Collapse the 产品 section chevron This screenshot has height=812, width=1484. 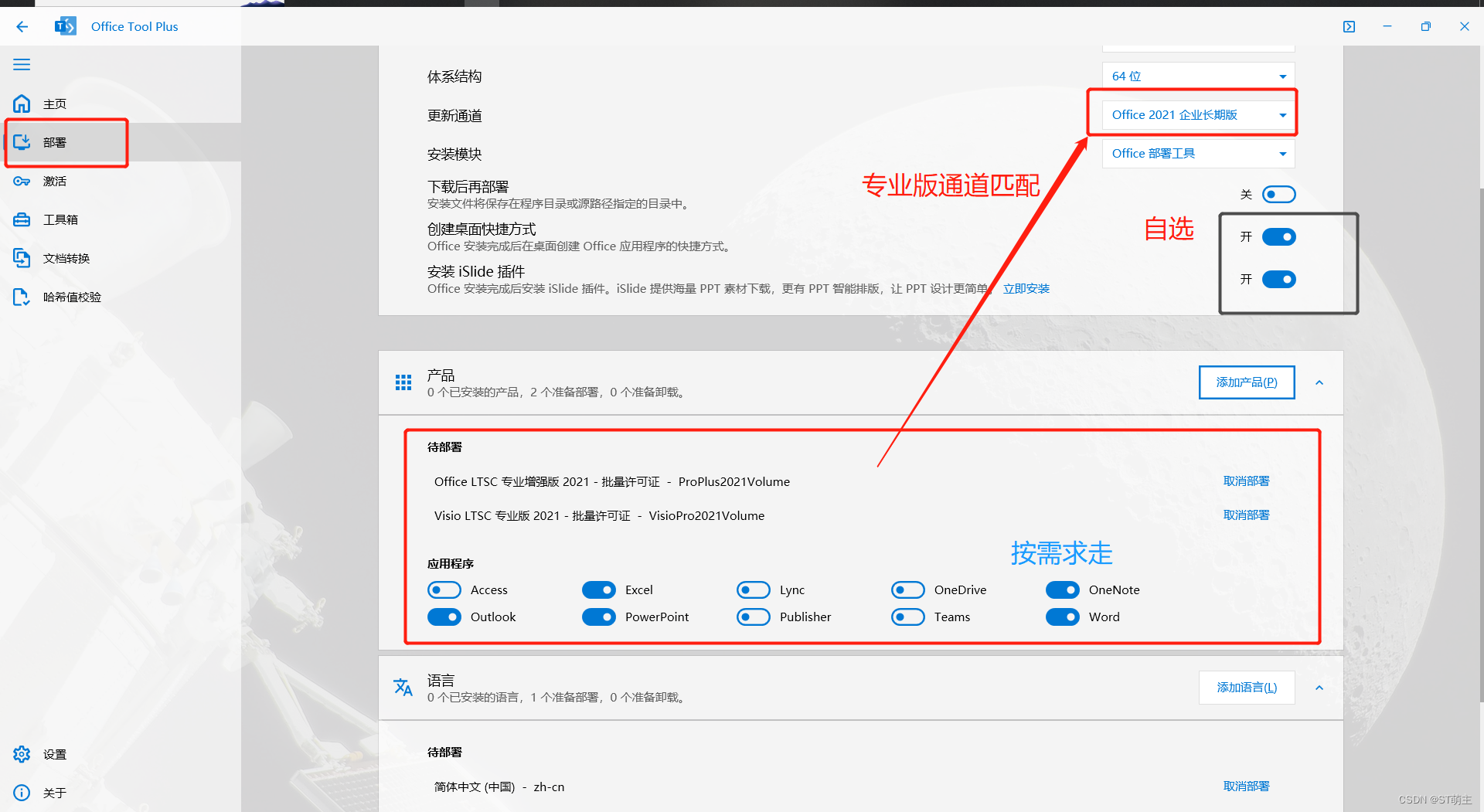coord(1319,382)
